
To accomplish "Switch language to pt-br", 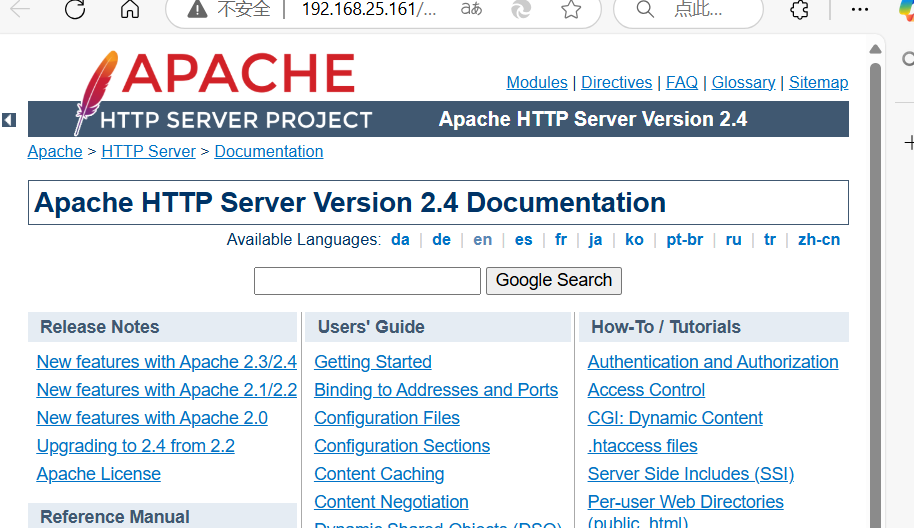I will (x=684, y=240).
